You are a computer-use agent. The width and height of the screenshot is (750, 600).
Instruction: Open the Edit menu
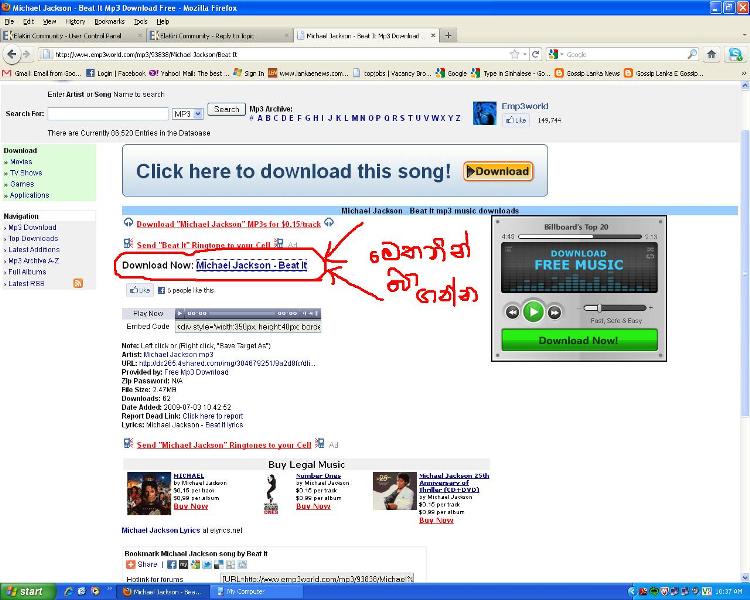coord(28,22)
